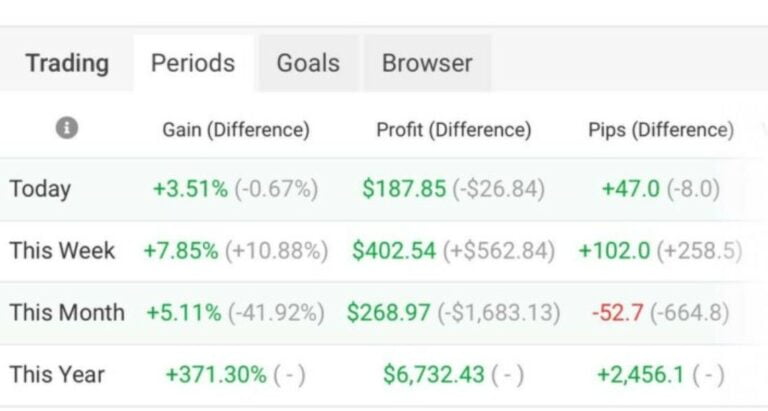This screenshot has width=768, height=411.
Task: Select the This Month row label
Action: click(x=67, y=313)
